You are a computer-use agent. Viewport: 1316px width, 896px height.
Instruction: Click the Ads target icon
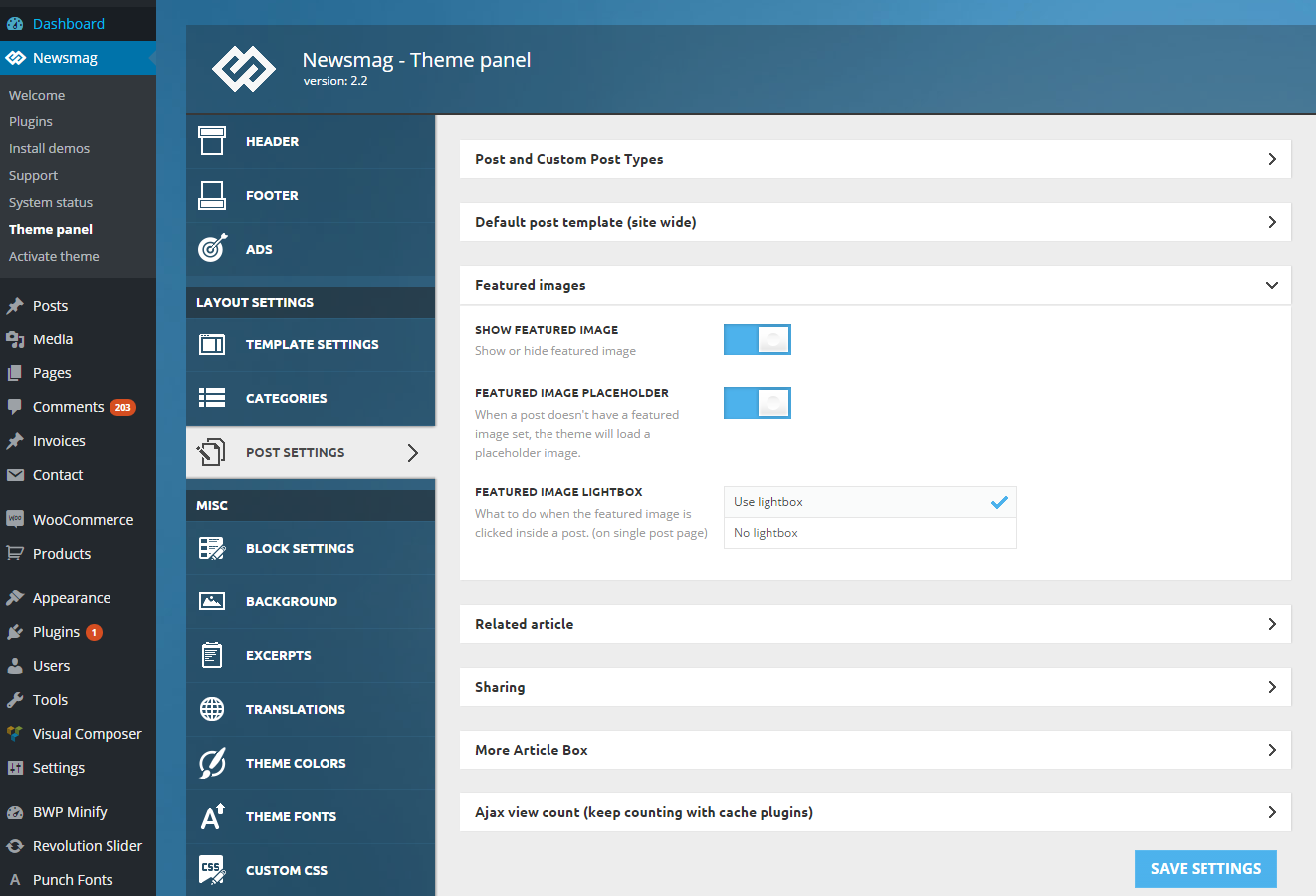(212, 249)
